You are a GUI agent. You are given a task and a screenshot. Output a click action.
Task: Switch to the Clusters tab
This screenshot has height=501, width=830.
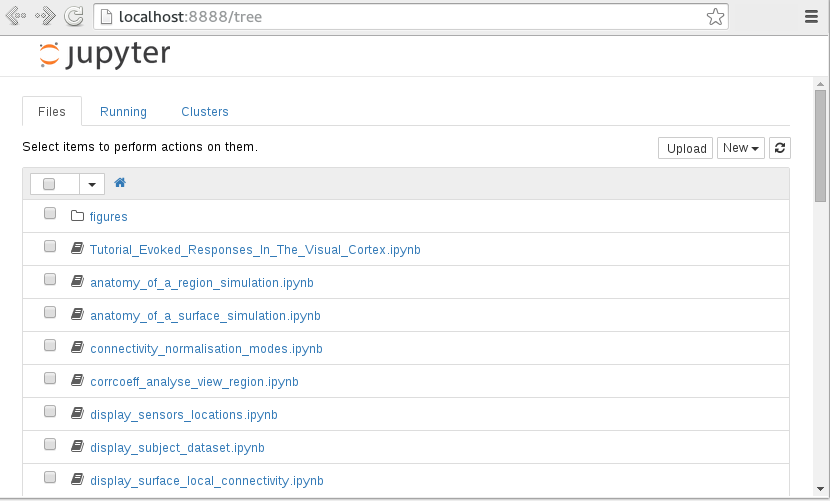[x=205, y=112]
